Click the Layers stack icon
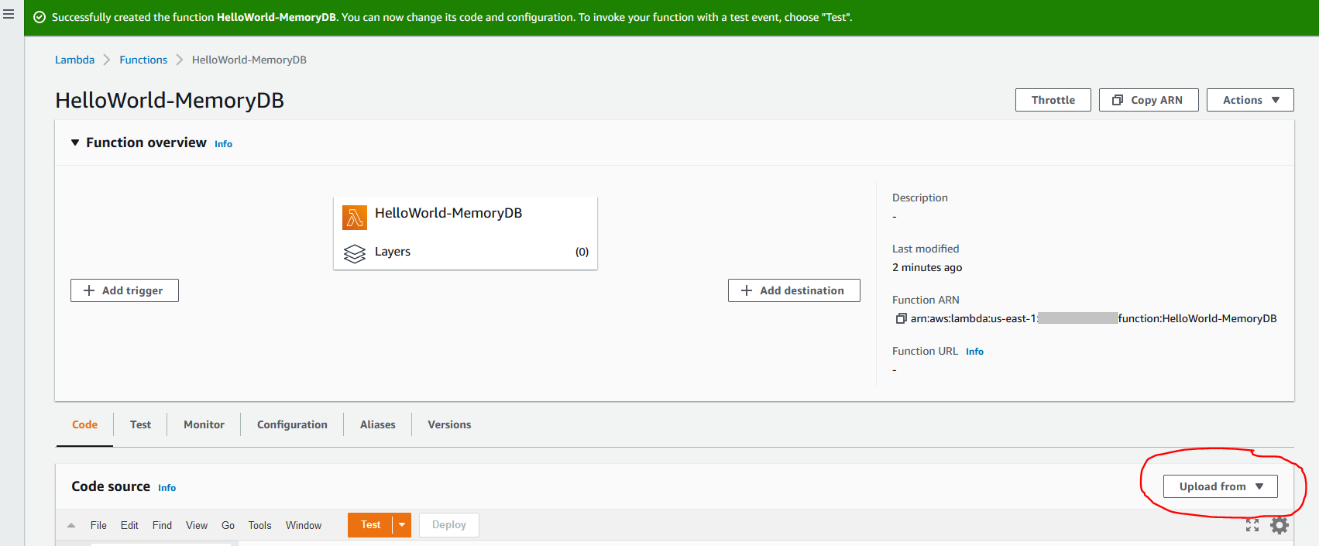Image resolution: width=1319 pixels, height=546 pixels. pos(354,254)
